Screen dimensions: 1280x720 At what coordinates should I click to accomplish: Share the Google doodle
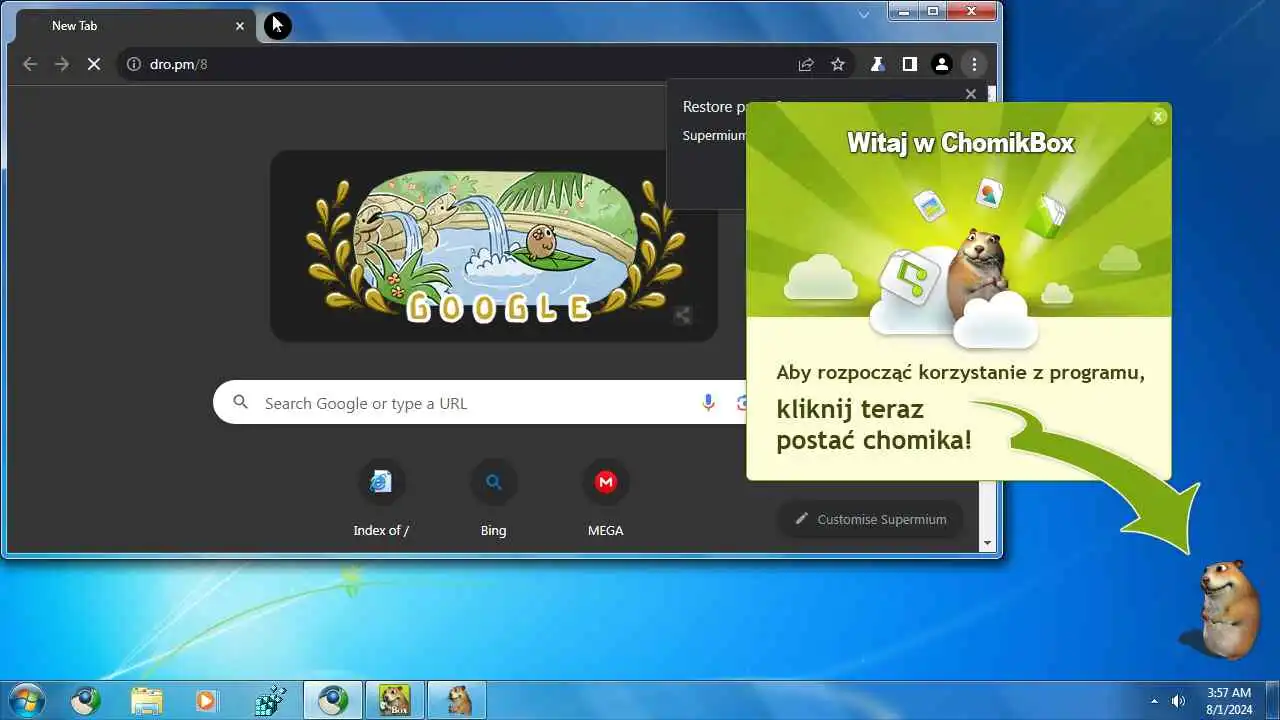pos(683,316)
